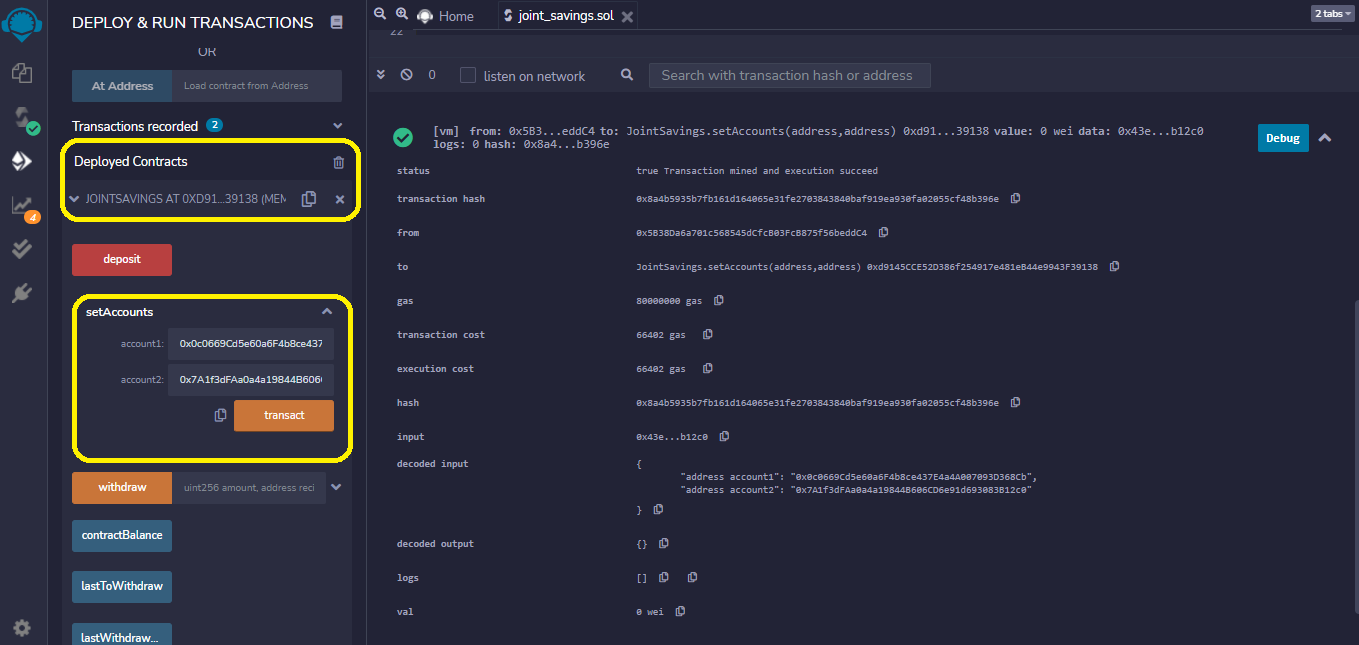Select the Deploy & run transactions sidebar icon
1359x645 pixels.
point(22,161)
